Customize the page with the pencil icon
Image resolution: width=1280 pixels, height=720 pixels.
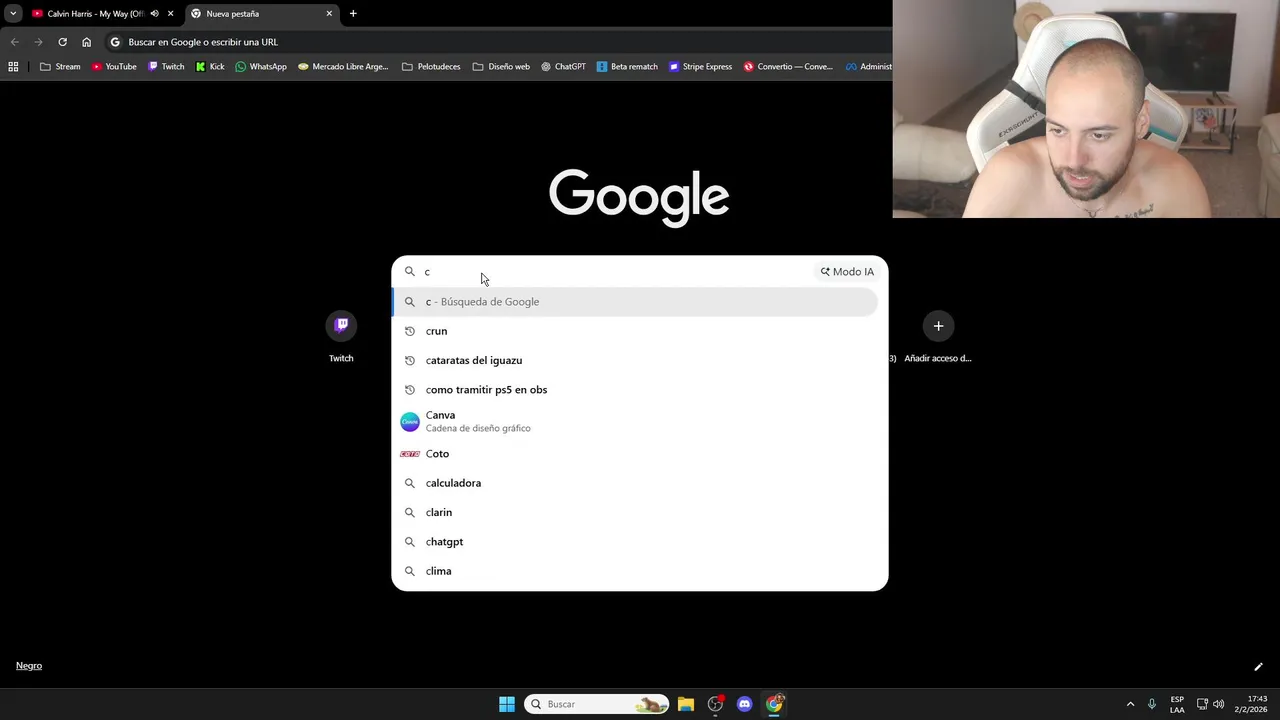(x=1258, y=667)
